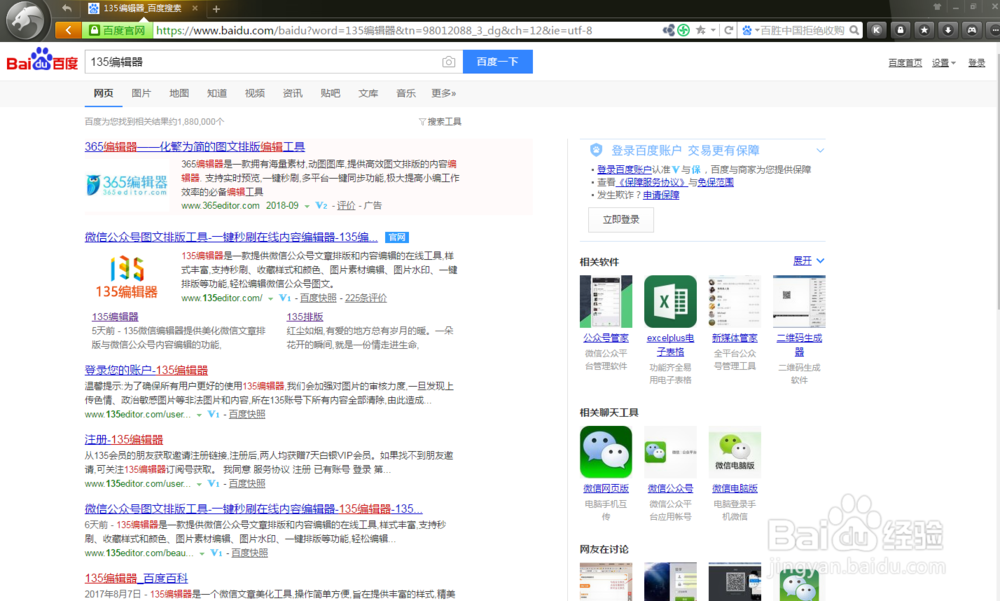Click the undo arrow icon beside the tab
Viewport: 1000px width, 601px height.
pyautogui.click(x=67, y=8)
